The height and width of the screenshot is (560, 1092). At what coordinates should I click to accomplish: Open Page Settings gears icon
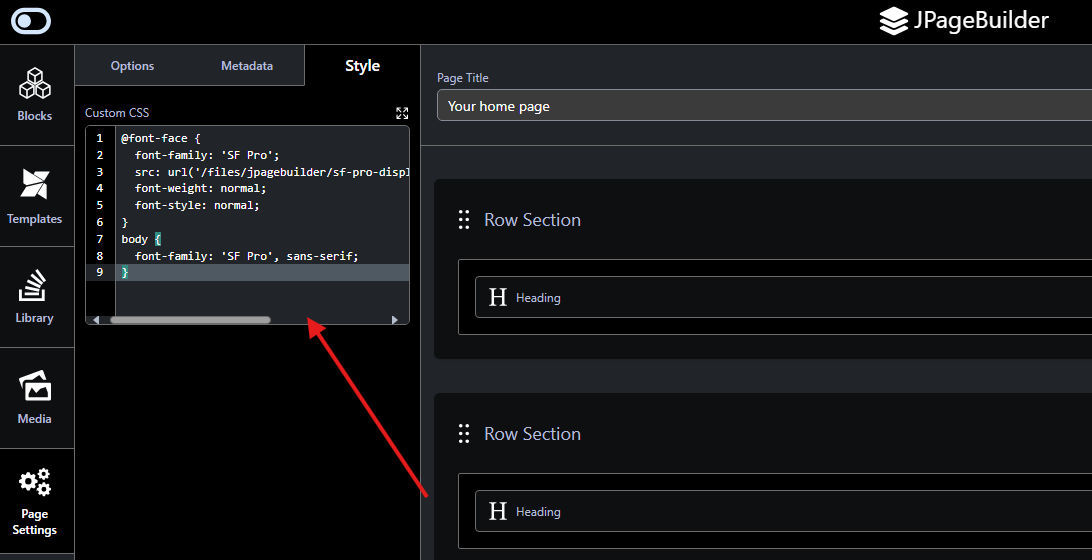pos(35,482)
